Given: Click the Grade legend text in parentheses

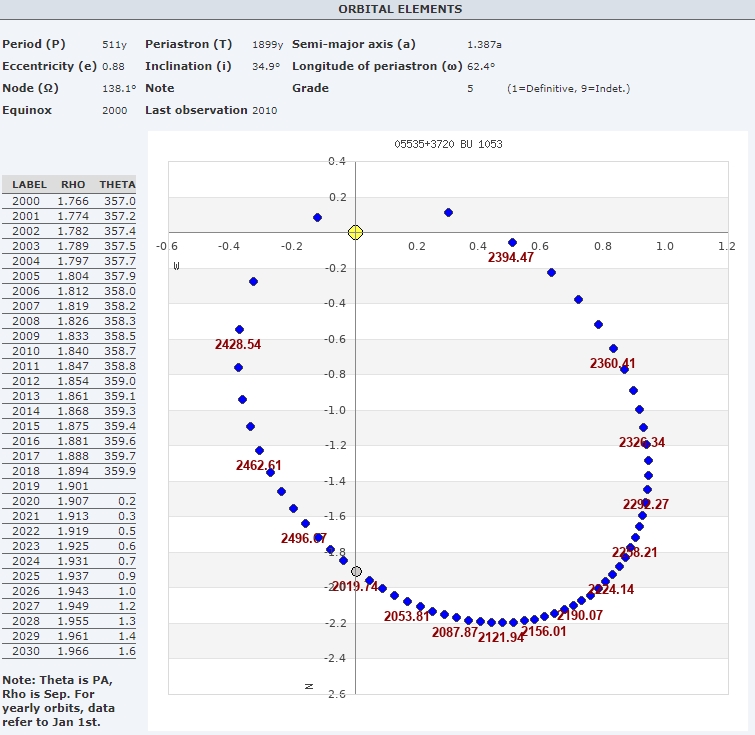Looking at the screenshot, I should point(568,88).
